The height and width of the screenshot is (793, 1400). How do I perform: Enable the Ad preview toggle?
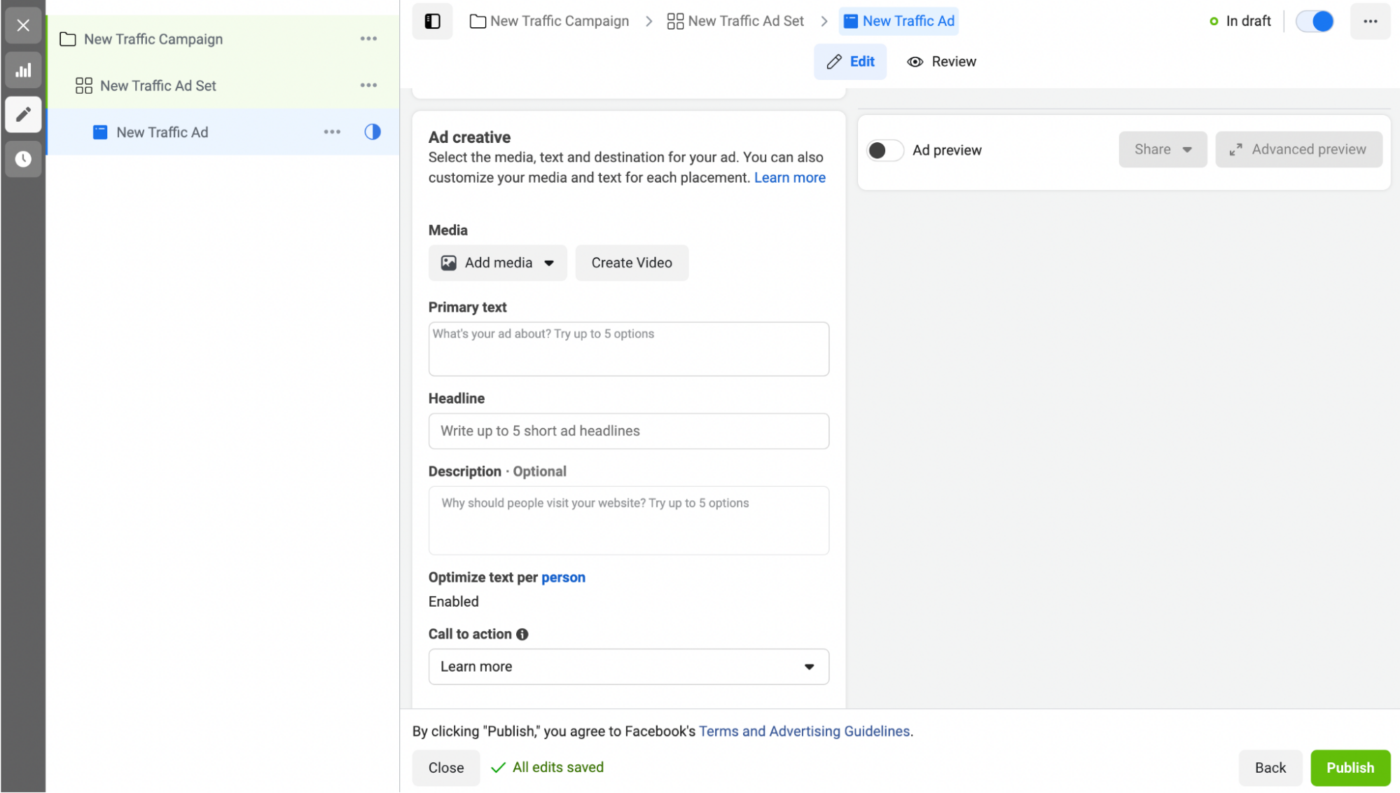point(884,149)
